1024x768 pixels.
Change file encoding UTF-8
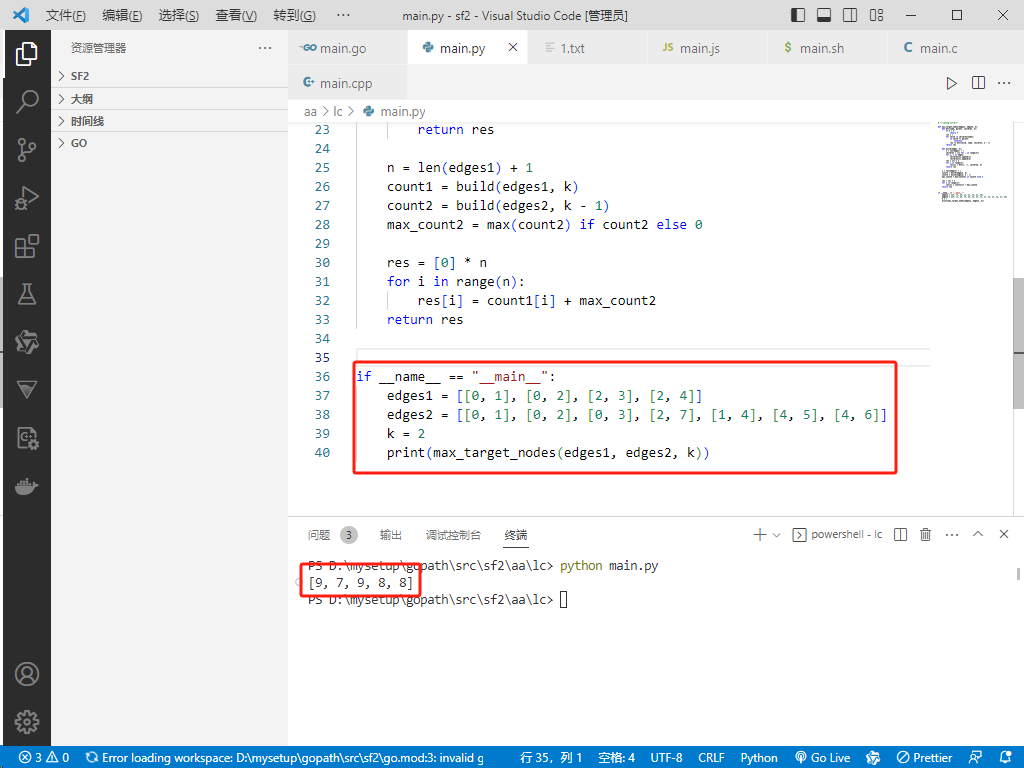point(666,758)
